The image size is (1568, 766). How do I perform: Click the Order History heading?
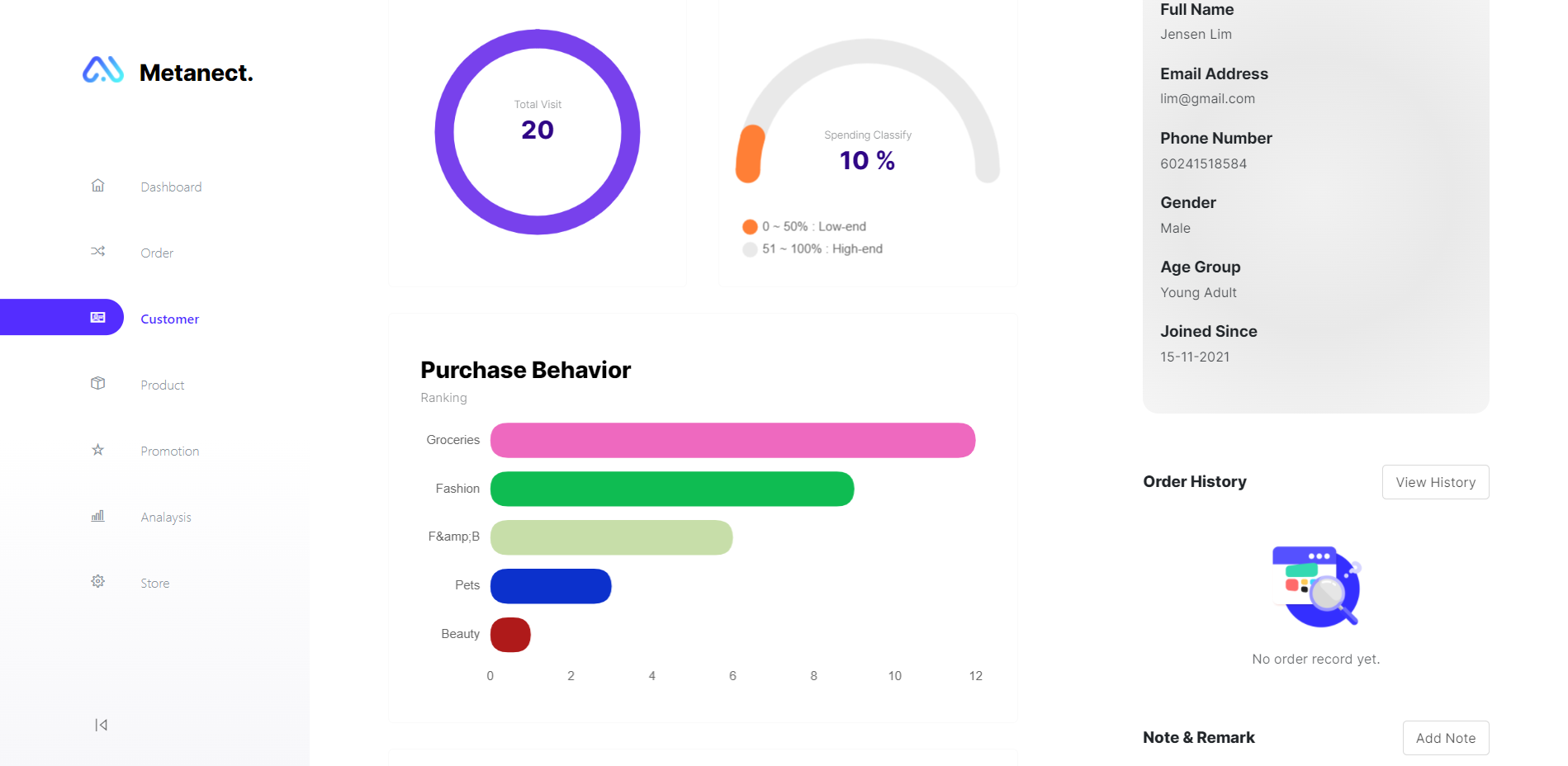(x=1195, y=481)
